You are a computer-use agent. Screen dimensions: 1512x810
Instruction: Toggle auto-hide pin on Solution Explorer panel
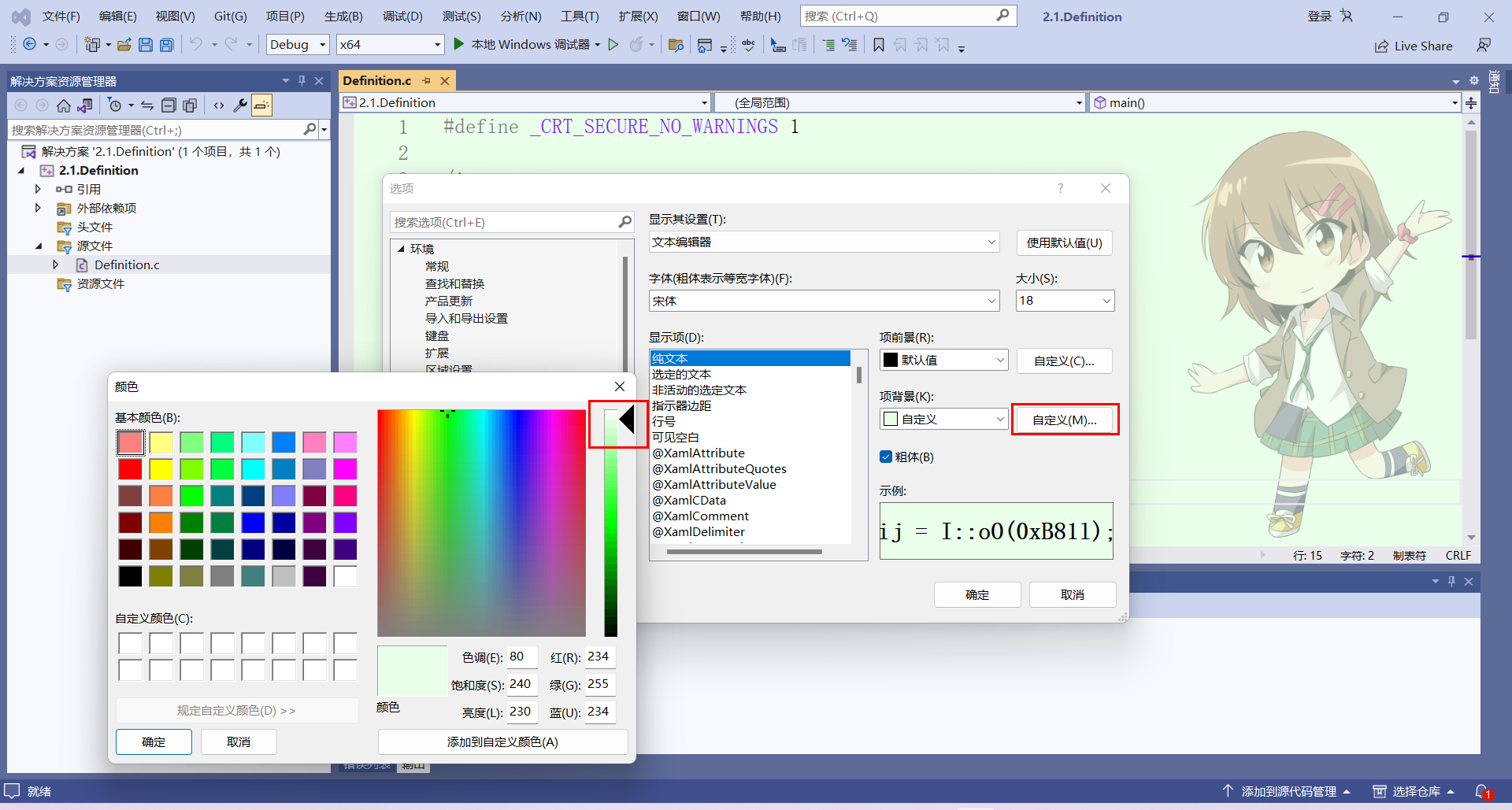302,81
